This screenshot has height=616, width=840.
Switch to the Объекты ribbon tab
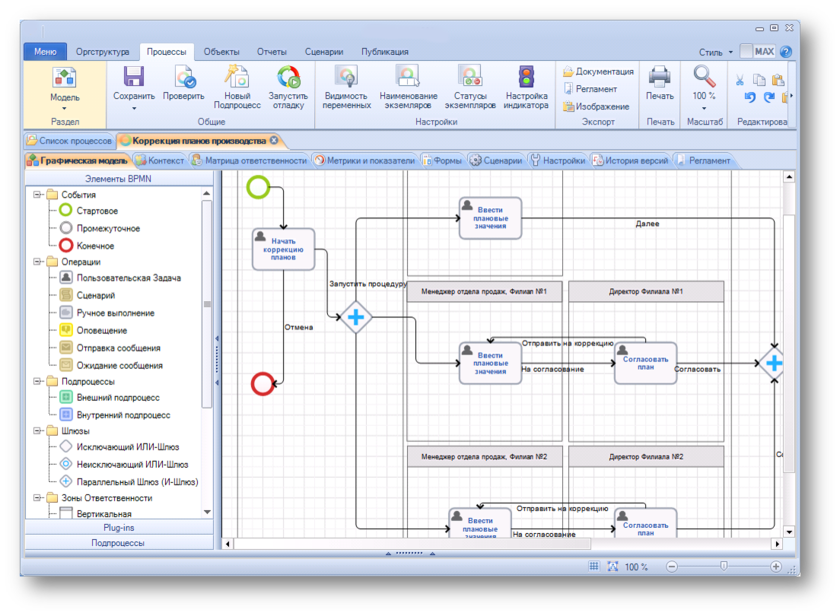[x=221, y=52]
